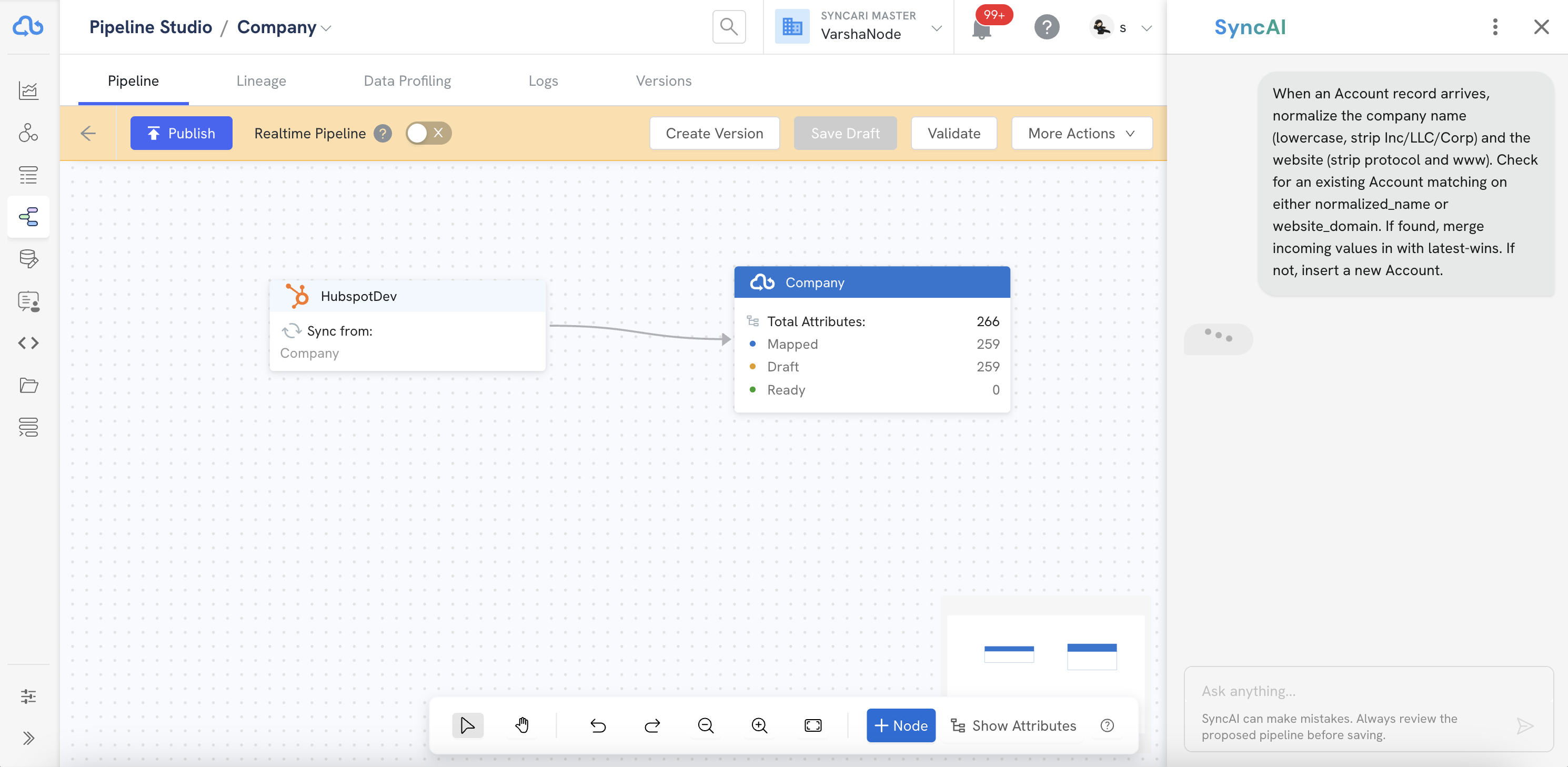
Task: Click the user avatar image
Action: (x=1101, y=27)
